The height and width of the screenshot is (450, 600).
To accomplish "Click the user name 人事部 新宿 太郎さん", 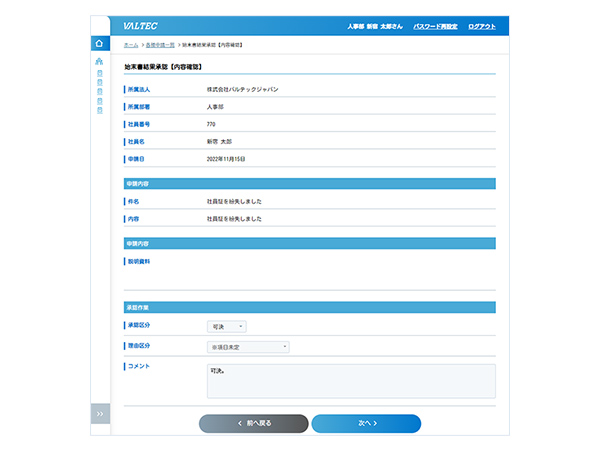I will (x=374, y=25).
